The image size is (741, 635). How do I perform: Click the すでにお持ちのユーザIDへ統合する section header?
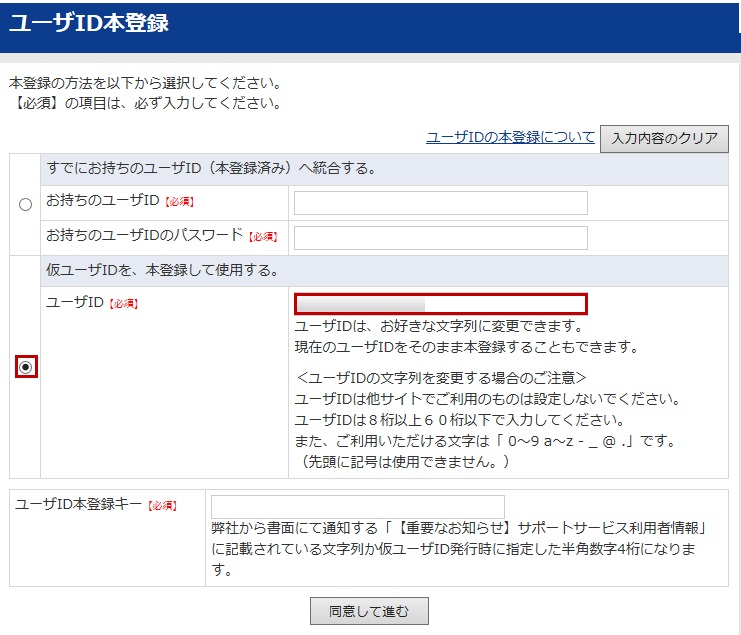click(211, 168)
